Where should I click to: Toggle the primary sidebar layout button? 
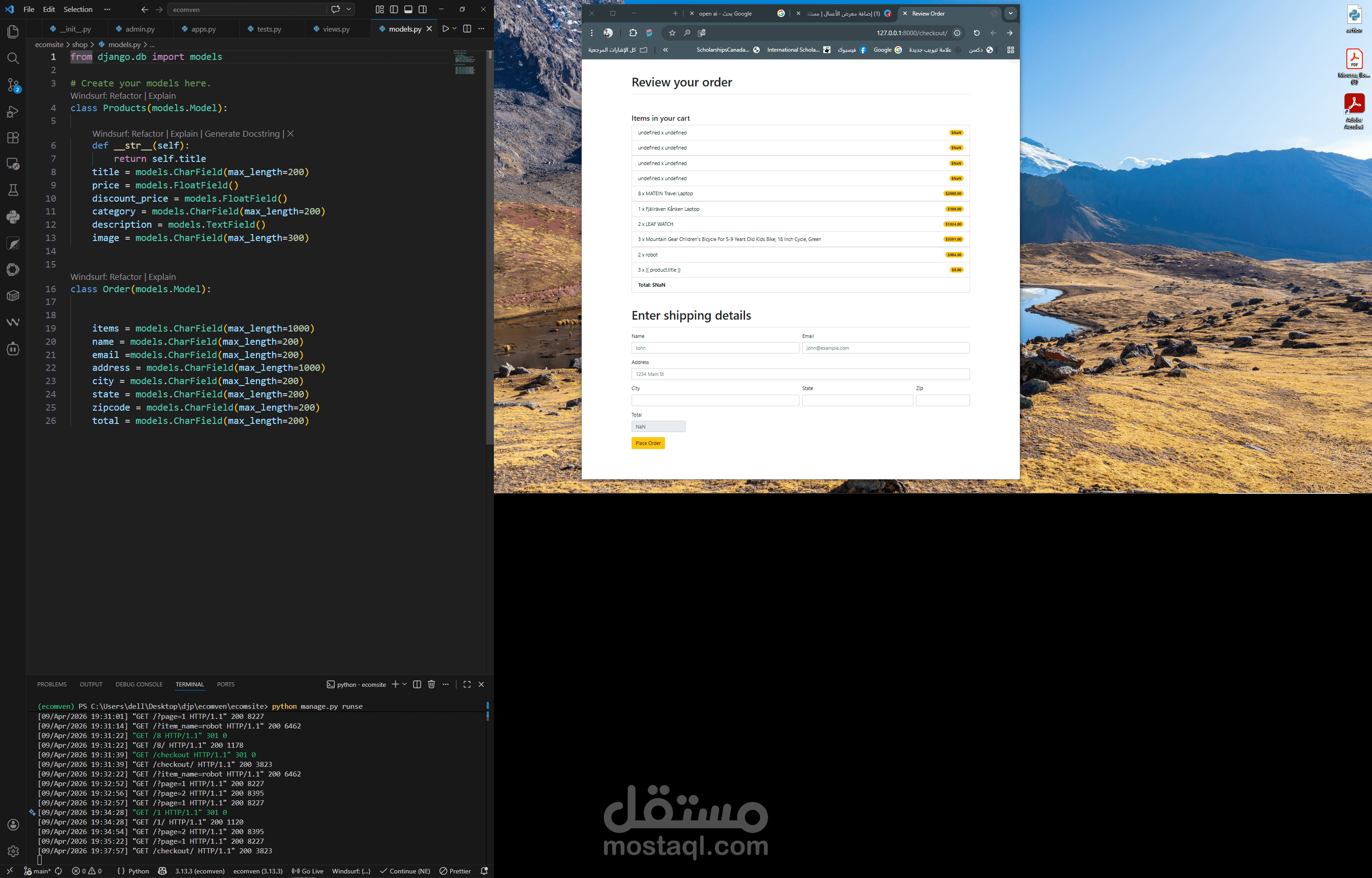pyautogui.click(x=394, y=10)
